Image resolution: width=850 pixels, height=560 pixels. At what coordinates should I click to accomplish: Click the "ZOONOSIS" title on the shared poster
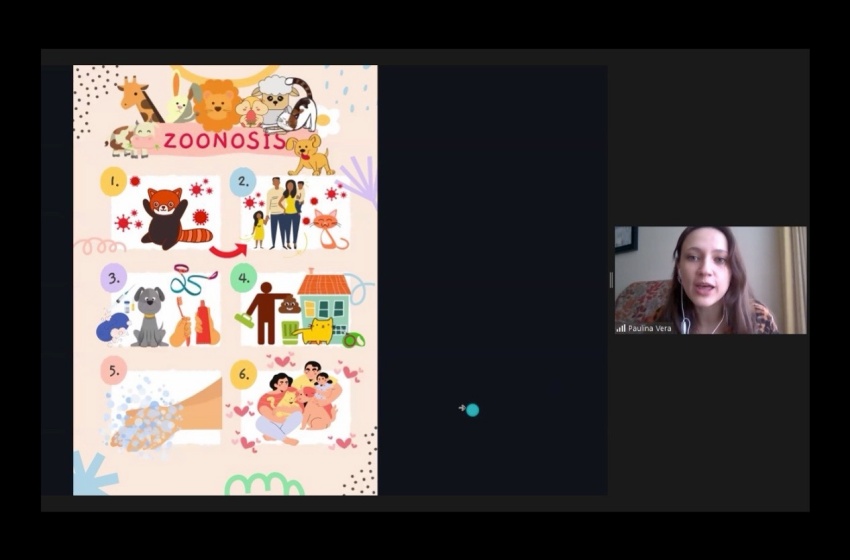(224, 141)
